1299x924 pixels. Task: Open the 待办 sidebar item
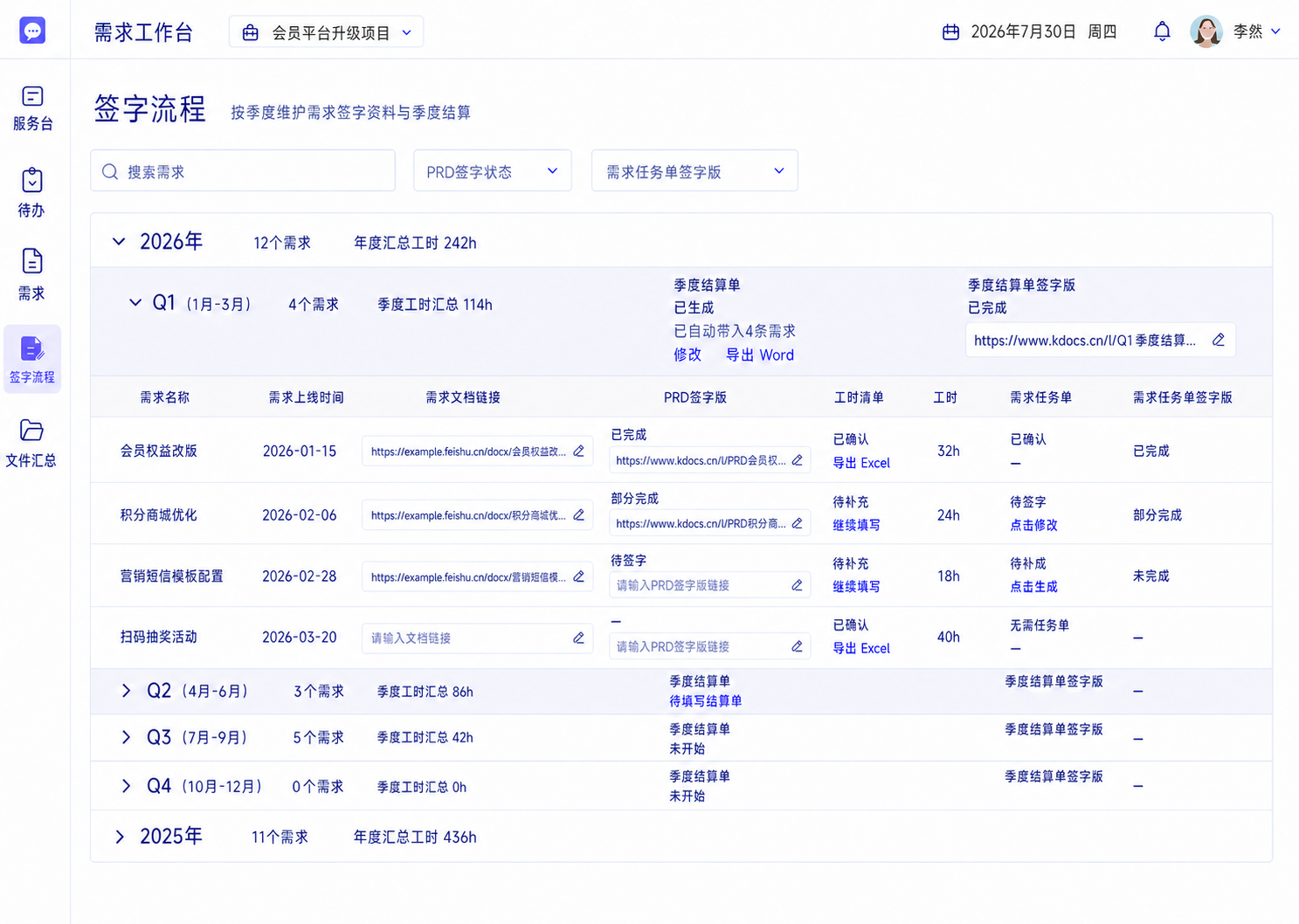tap(32, 192)
